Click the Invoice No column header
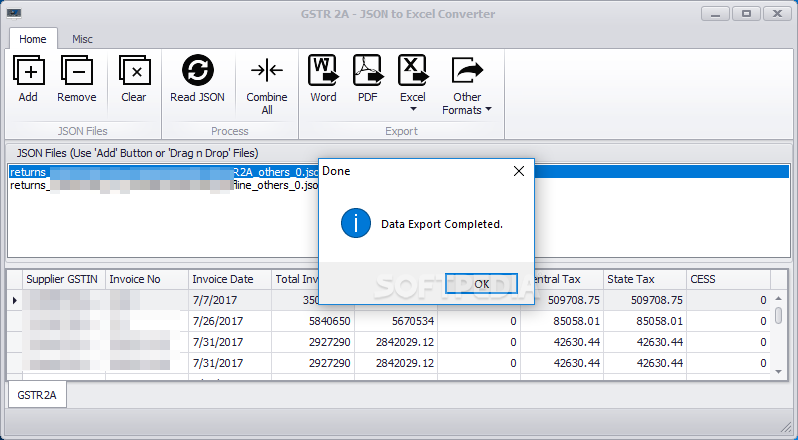798x440 pixels. pyautogui.click(x=147, y=279)
